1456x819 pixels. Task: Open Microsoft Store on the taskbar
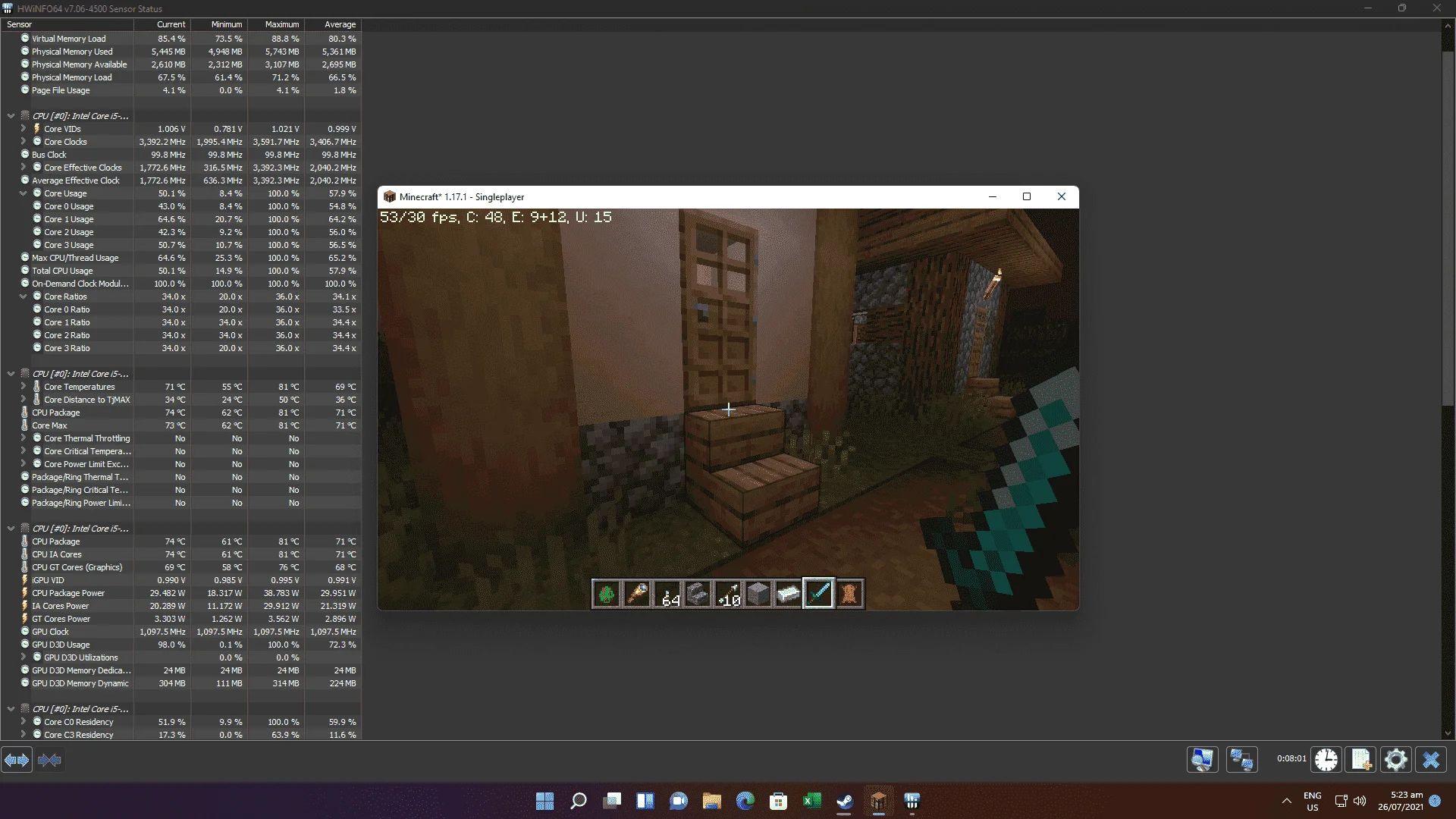[779, 801]
